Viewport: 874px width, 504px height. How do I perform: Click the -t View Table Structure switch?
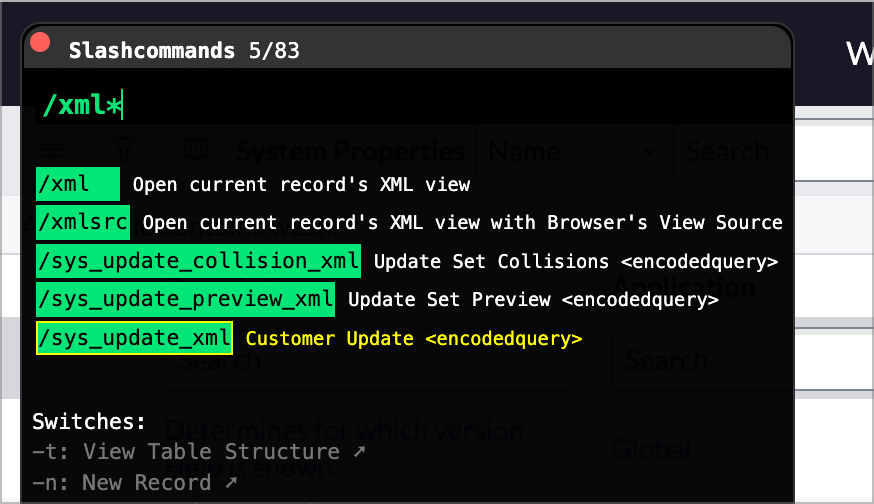pos(198,452)
